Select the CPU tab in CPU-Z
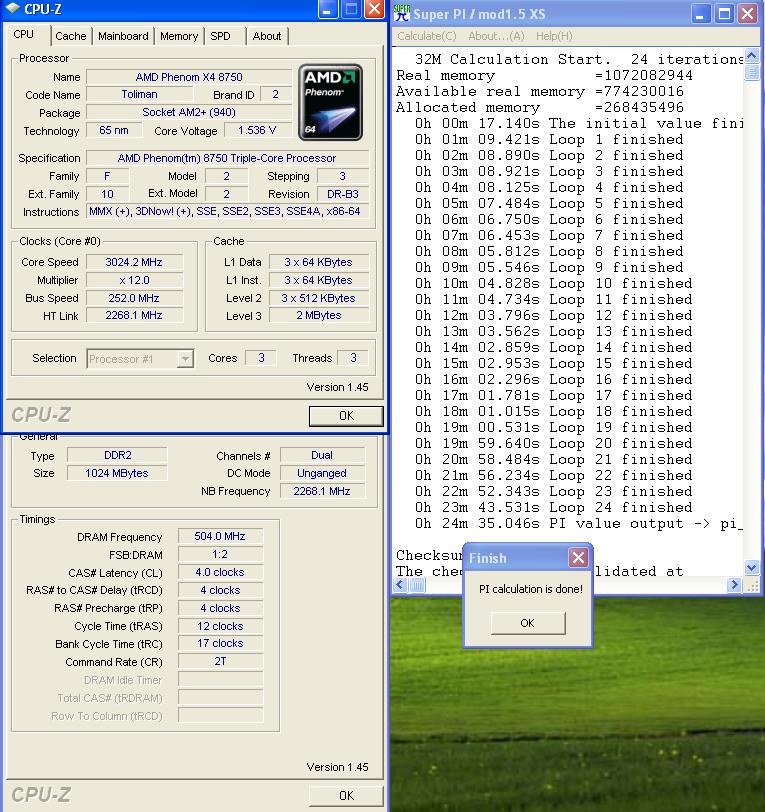 (24, 35)
